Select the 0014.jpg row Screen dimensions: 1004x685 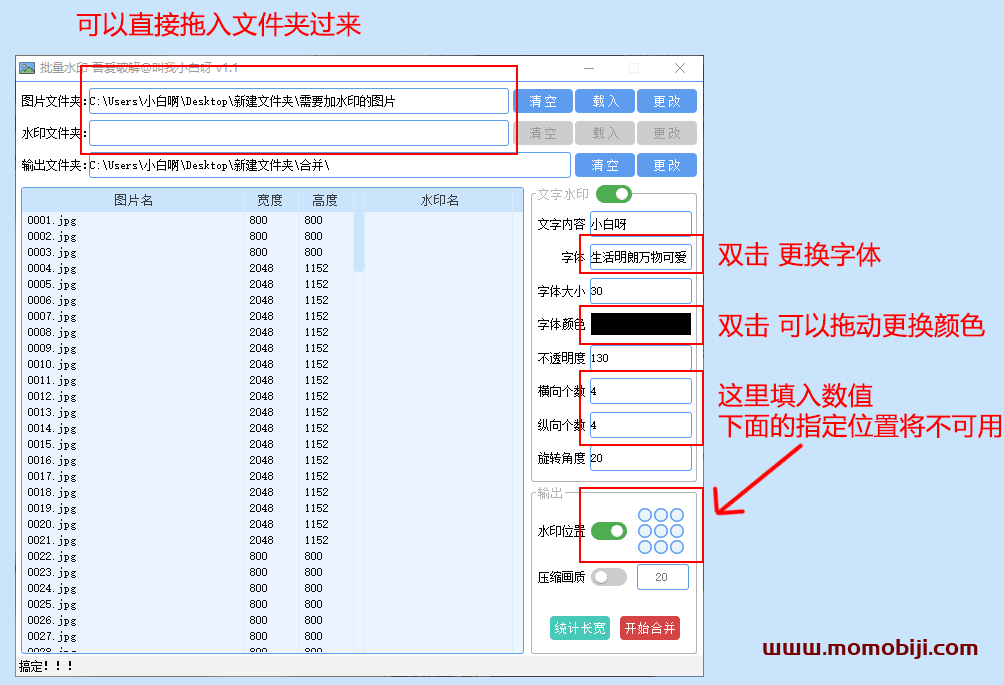pos(188,428)
